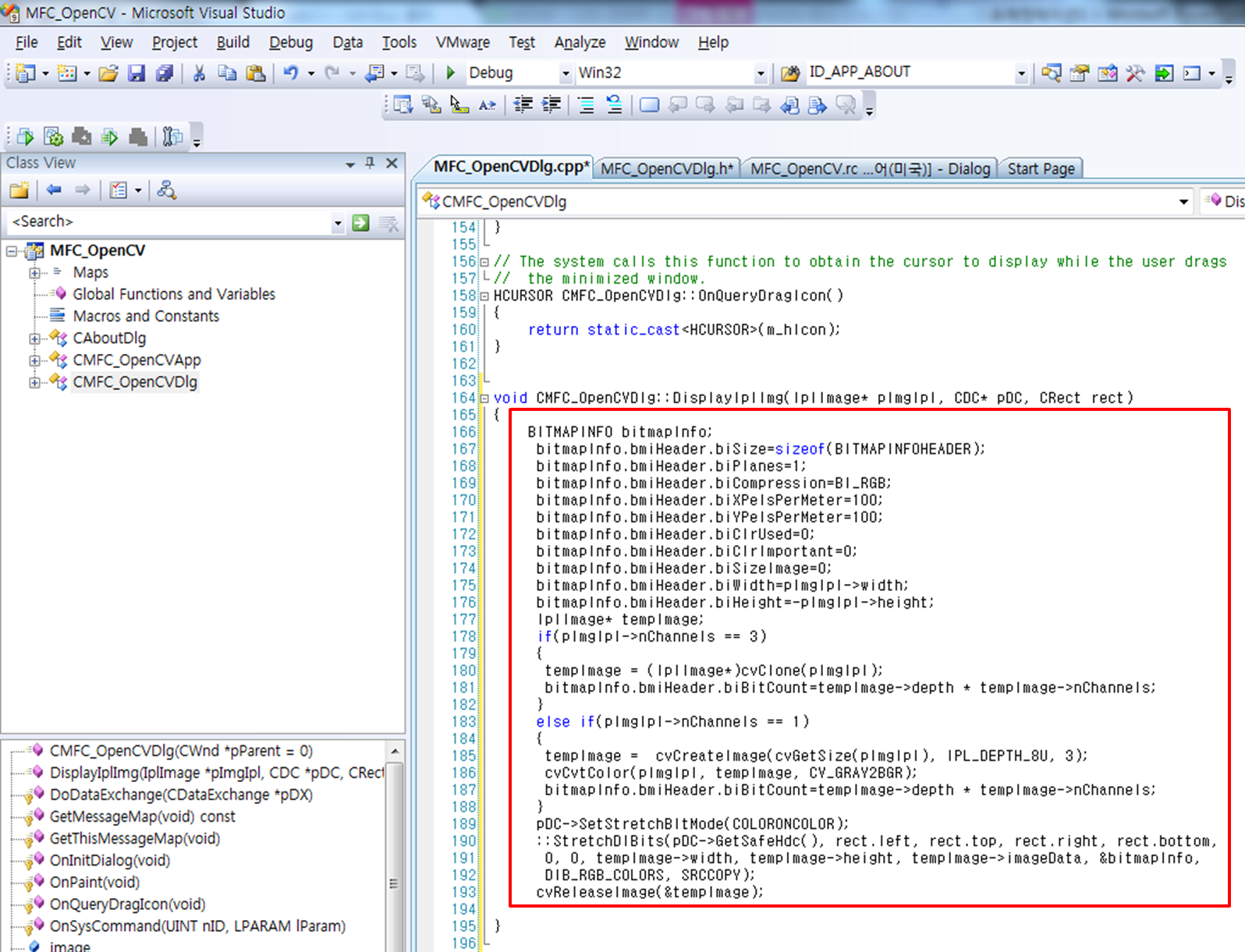Switch to the MFC_OpenCVDlg.h* tab
Image resolution: width=1245 pixels, height=952 pixels.
(x=667, y=169)
